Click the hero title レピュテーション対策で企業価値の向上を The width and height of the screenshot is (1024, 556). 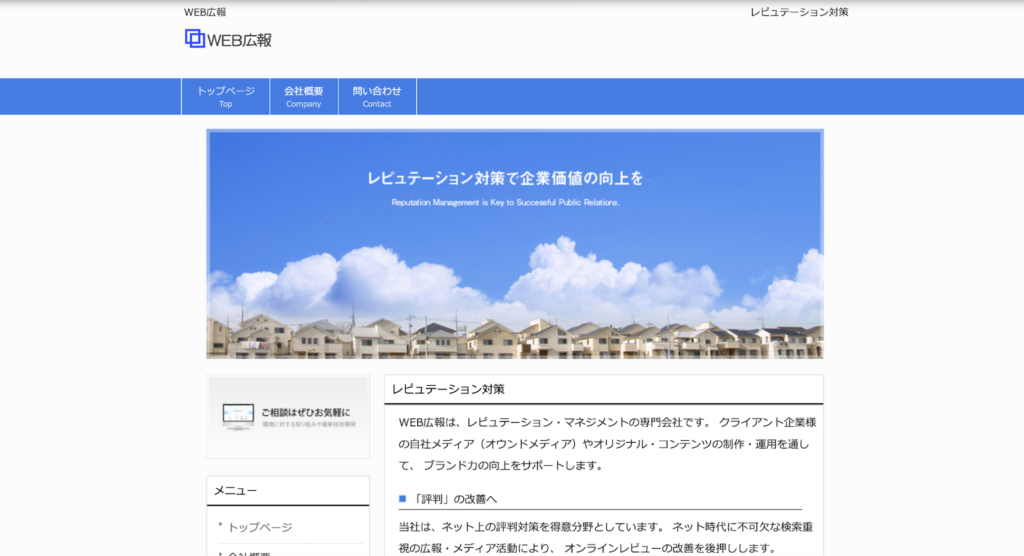[505, 178]
